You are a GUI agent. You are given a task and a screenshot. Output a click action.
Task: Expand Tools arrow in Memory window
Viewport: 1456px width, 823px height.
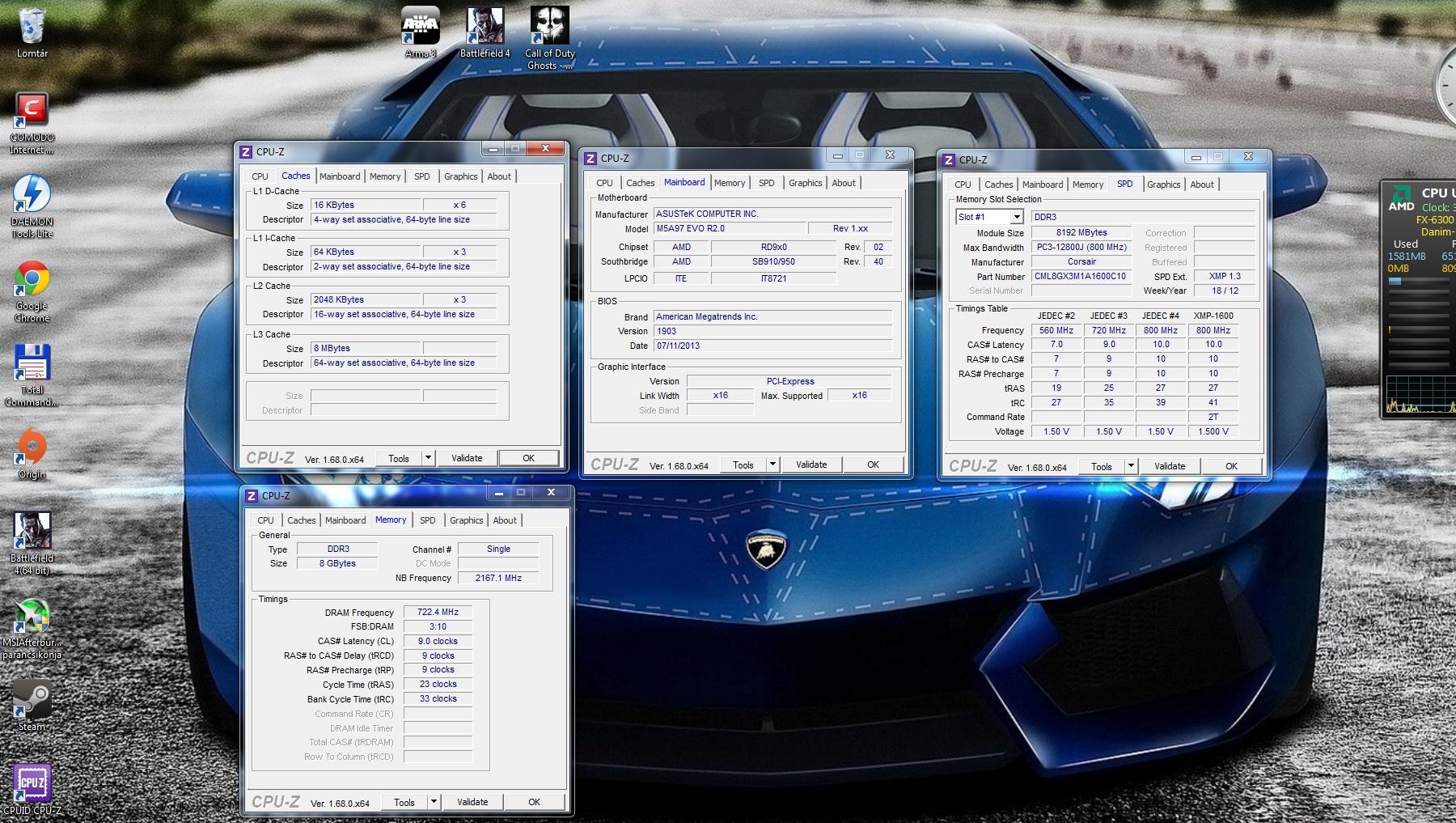click(434, 802)
